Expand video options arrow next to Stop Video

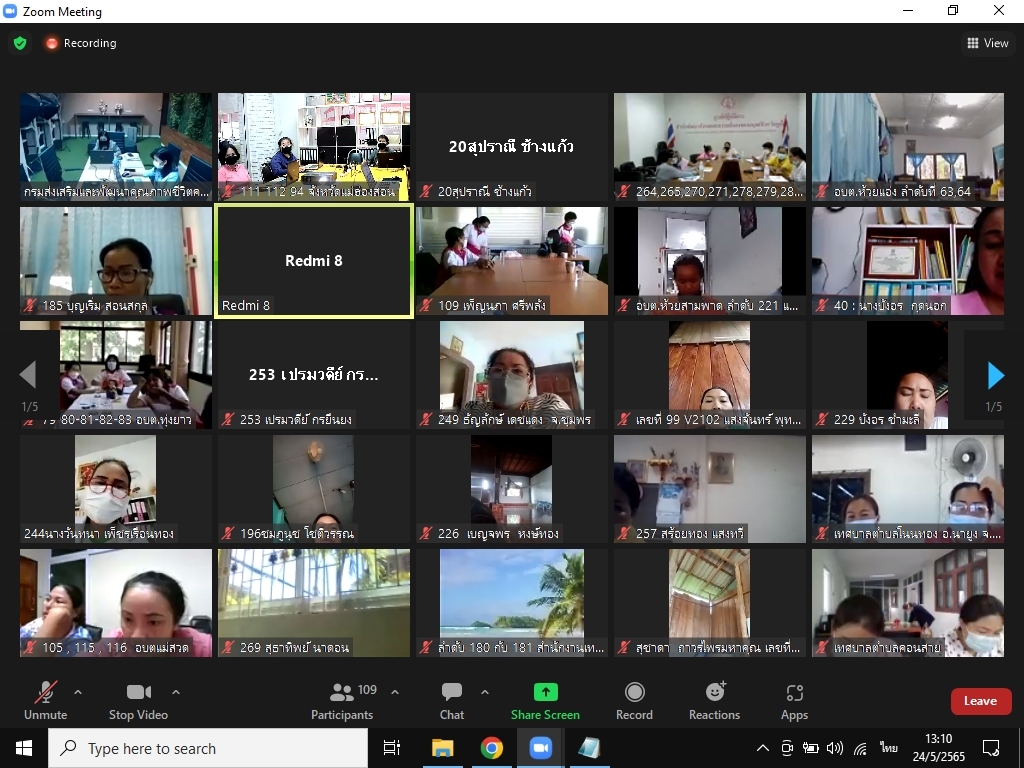[x=176, y=692]
